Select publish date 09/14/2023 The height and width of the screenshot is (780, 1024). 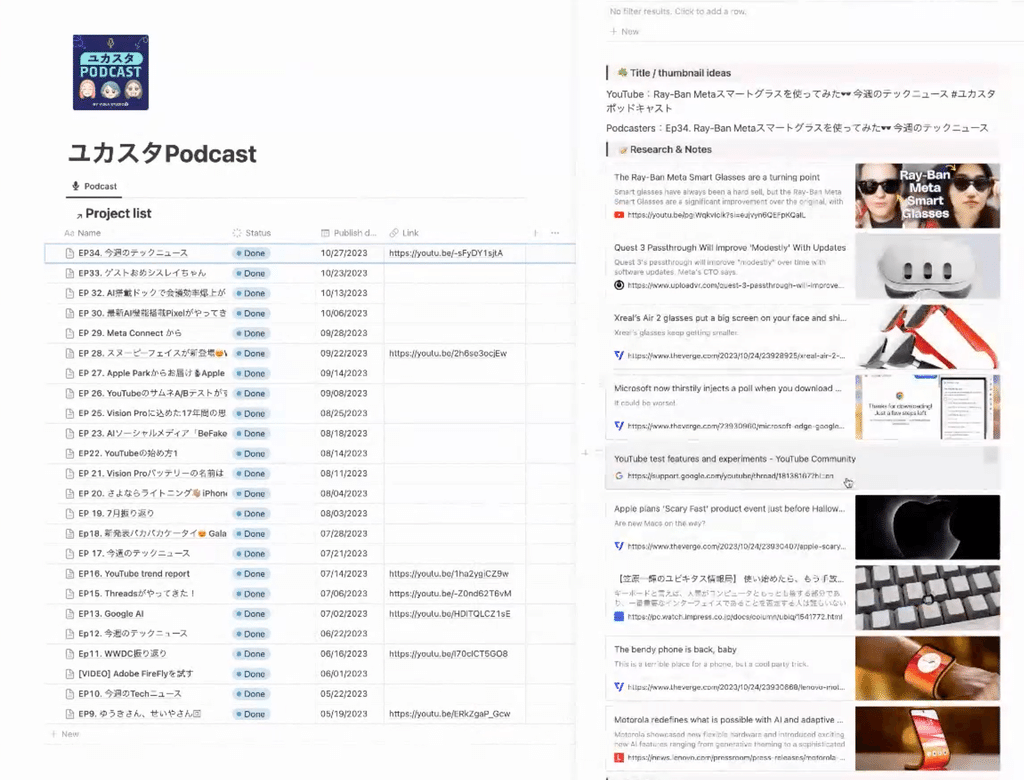[344, 374]
